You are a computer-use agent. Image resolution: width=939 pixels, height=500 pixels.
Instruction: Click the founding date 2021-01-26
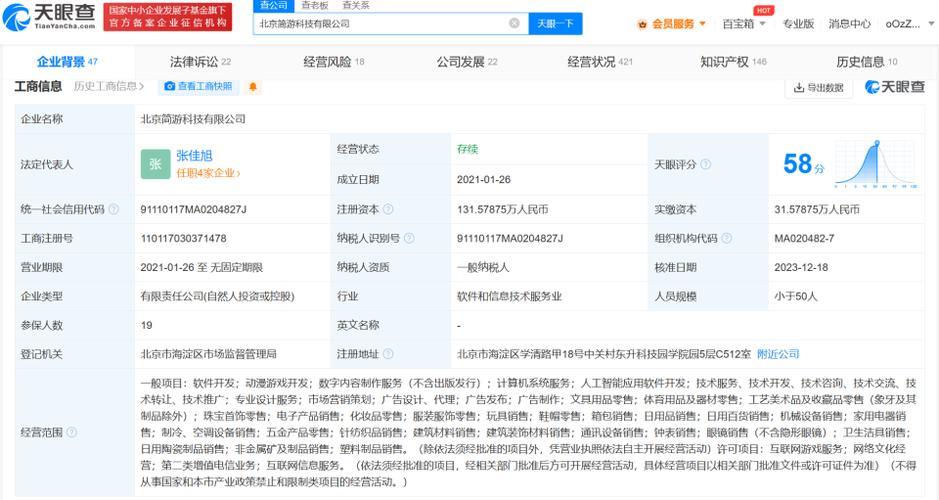point(484,180)
